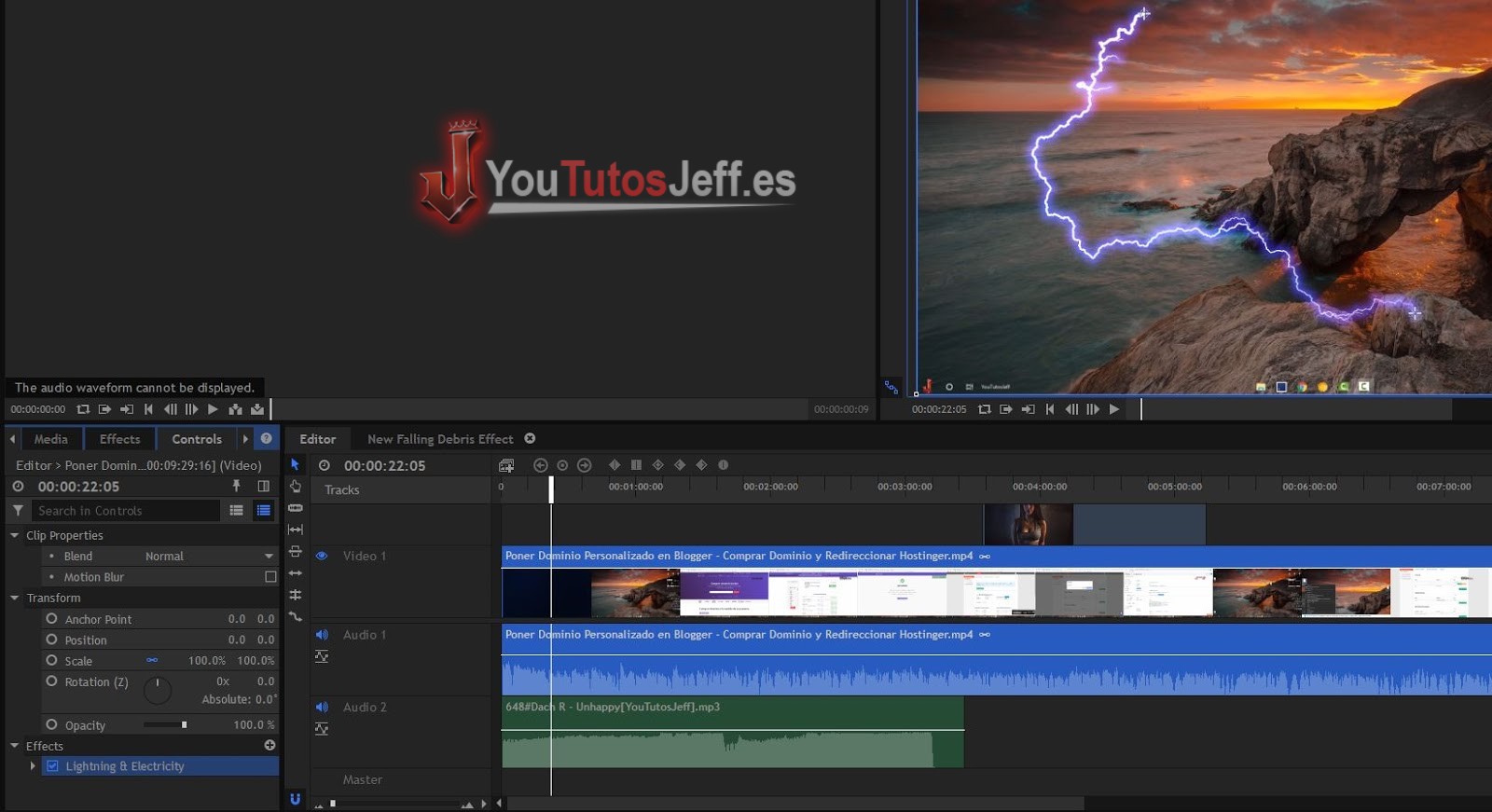Select the Slide edit tool icon
1492x812 pixels.
click(295, 551)
